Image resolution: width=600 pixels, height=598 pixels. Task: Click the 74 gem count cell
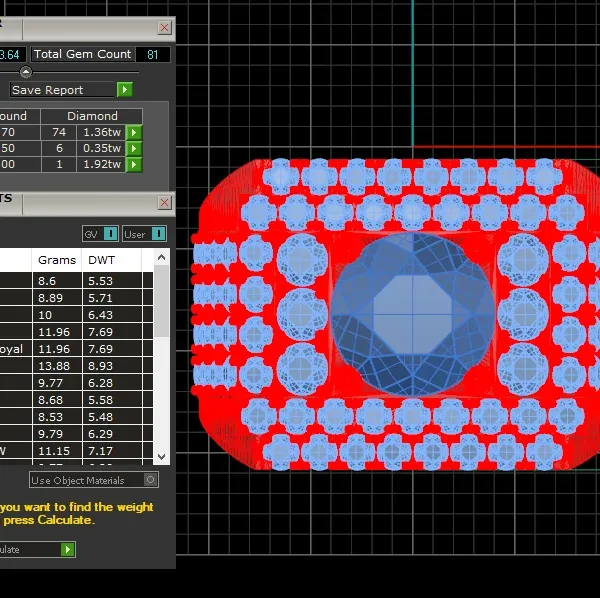(59, 132)
